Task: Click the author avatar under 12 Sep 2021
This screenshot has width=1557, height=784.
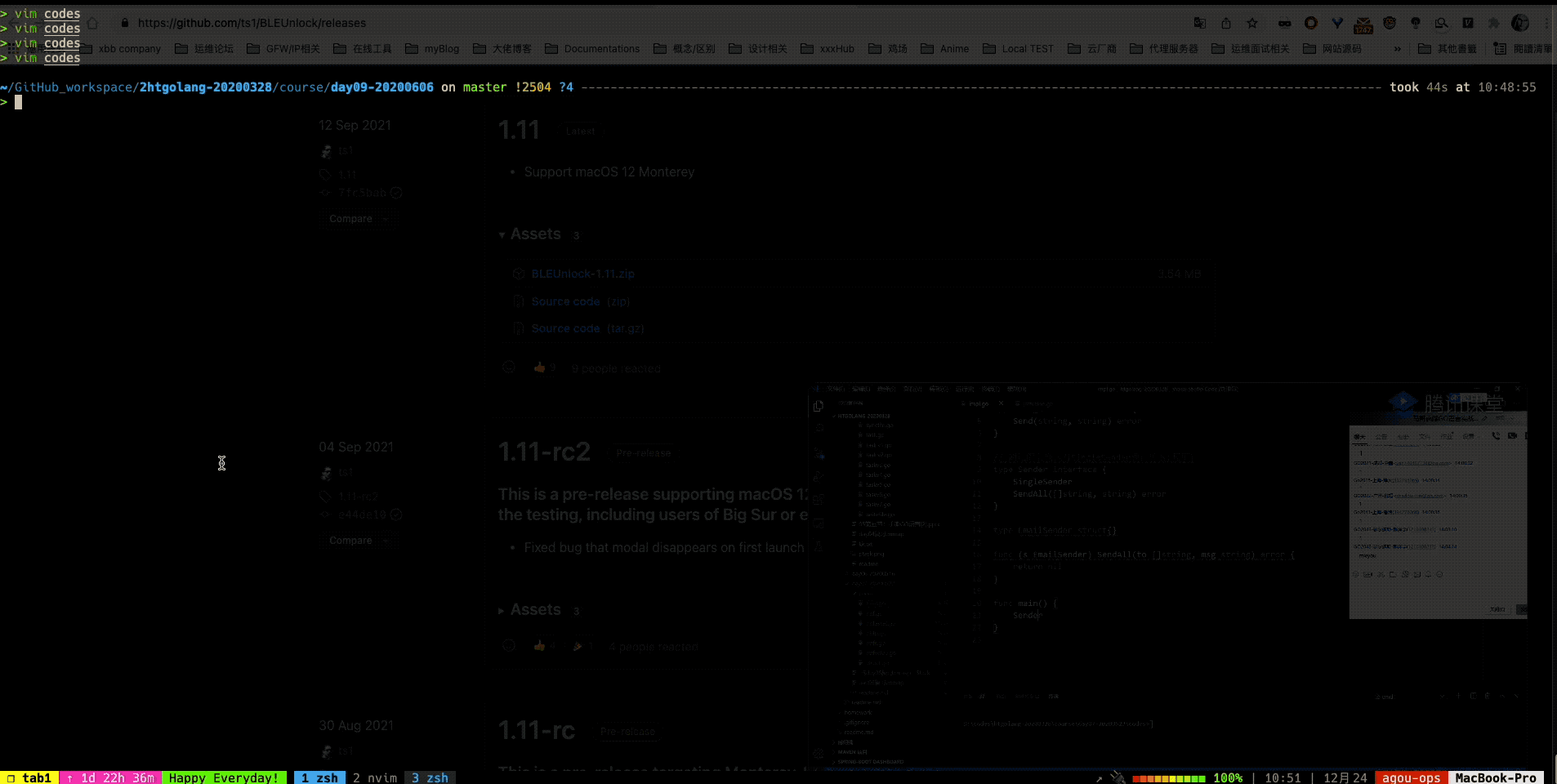Action: 326,151
